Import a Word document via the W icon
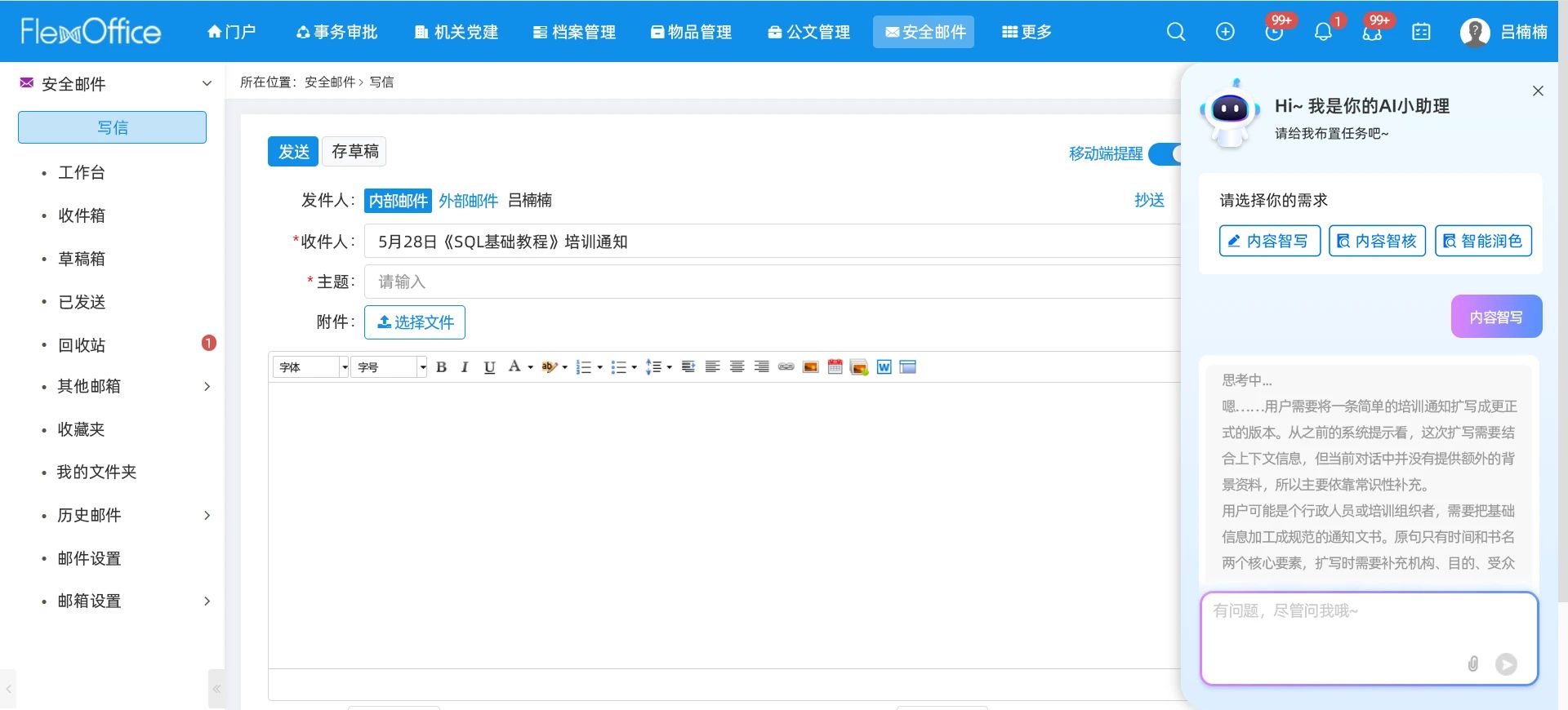The height and width of the screenshot is (710, 1568). (884, 367)
